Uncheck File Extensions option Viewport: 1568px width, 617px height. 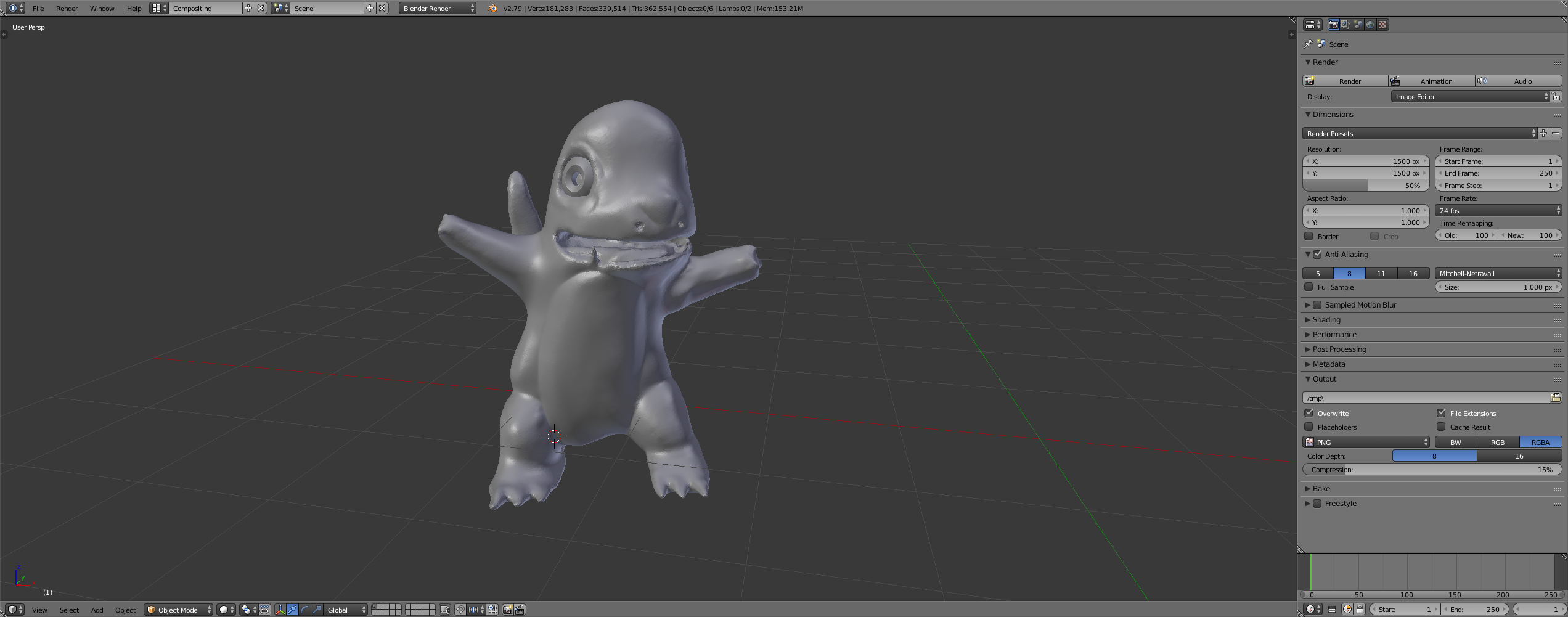tap(1441, 414)
